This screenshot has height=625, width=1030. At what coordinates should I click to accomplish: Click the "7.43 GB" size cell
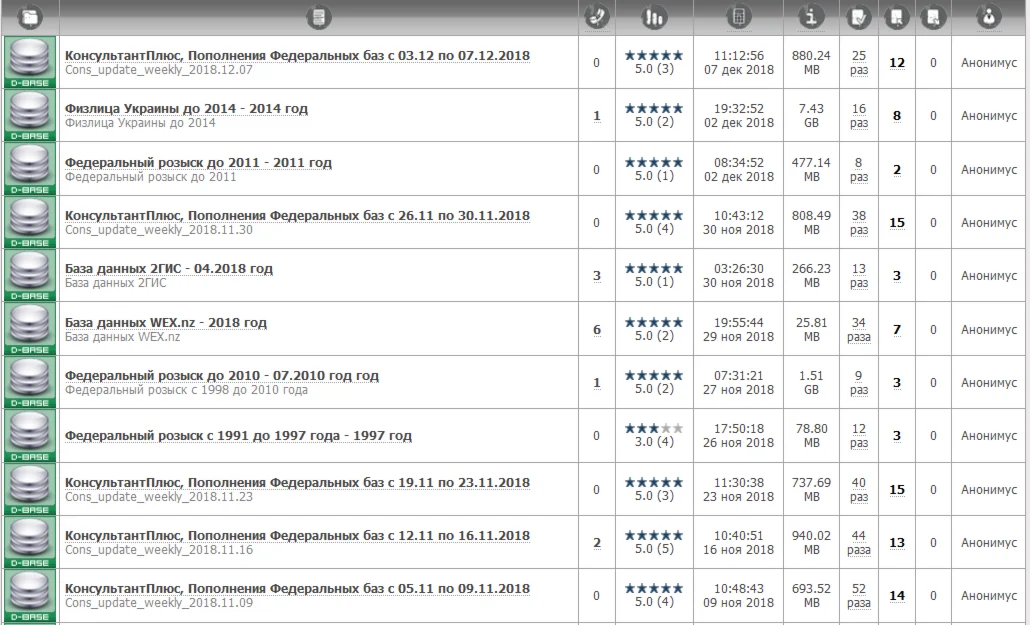[811, 116]
